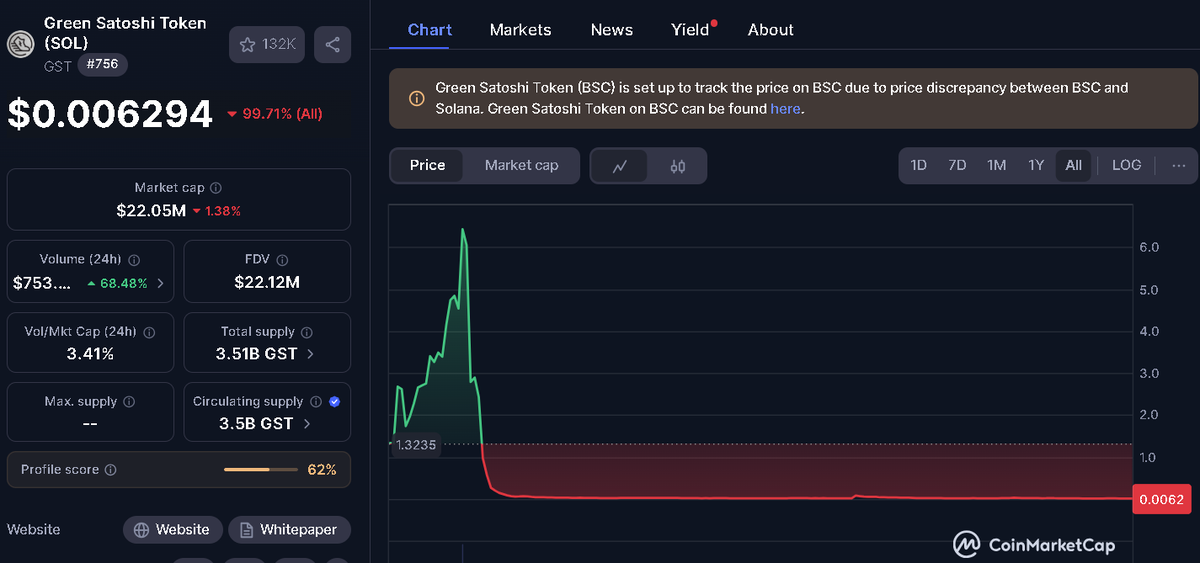This screenshot has height=563, width=1200.
Task: Open the share icon button
Action: pyautogui.click(x=332, y=45)
